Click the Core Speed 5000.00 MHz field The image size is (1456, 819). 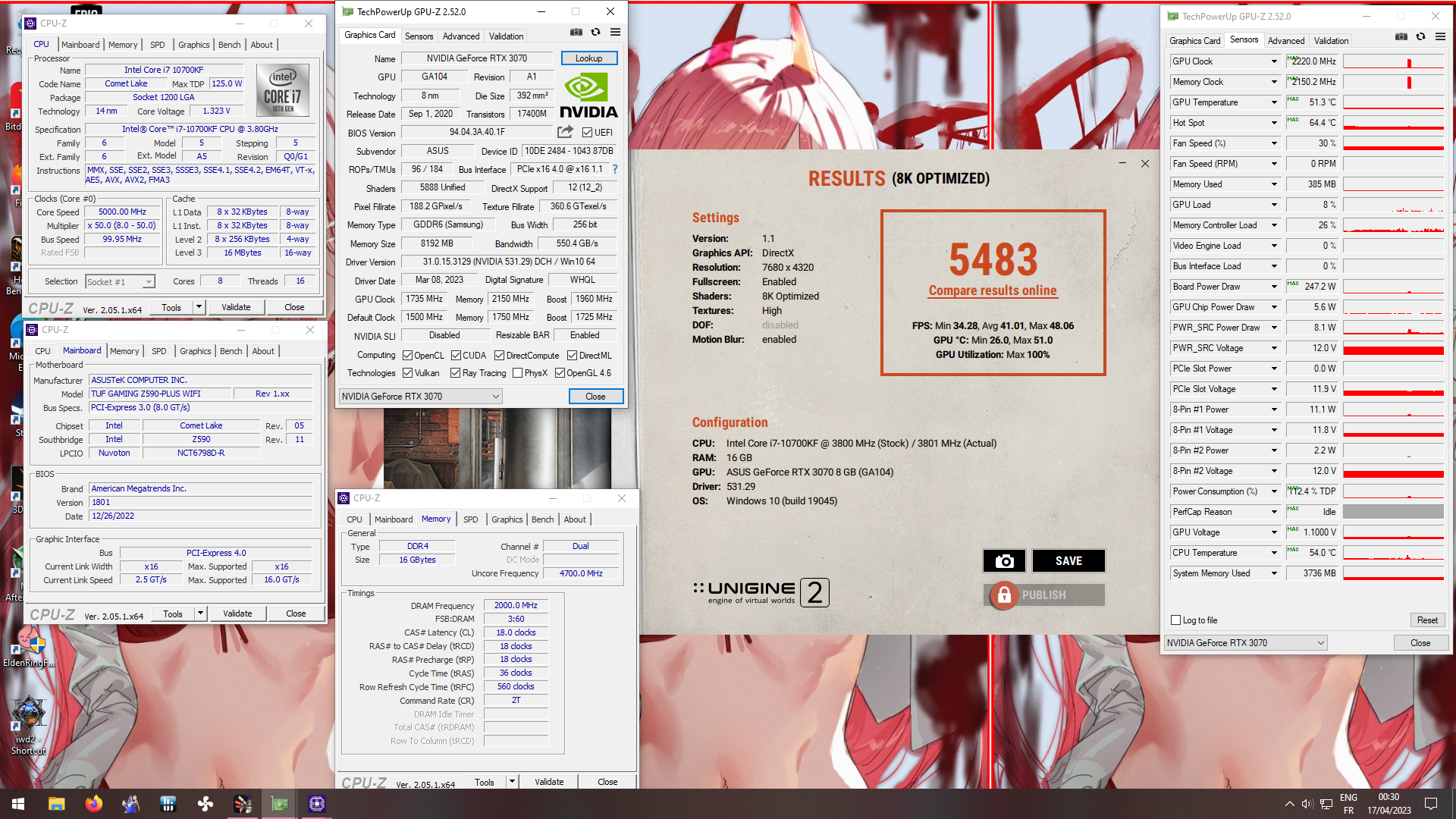122,212
